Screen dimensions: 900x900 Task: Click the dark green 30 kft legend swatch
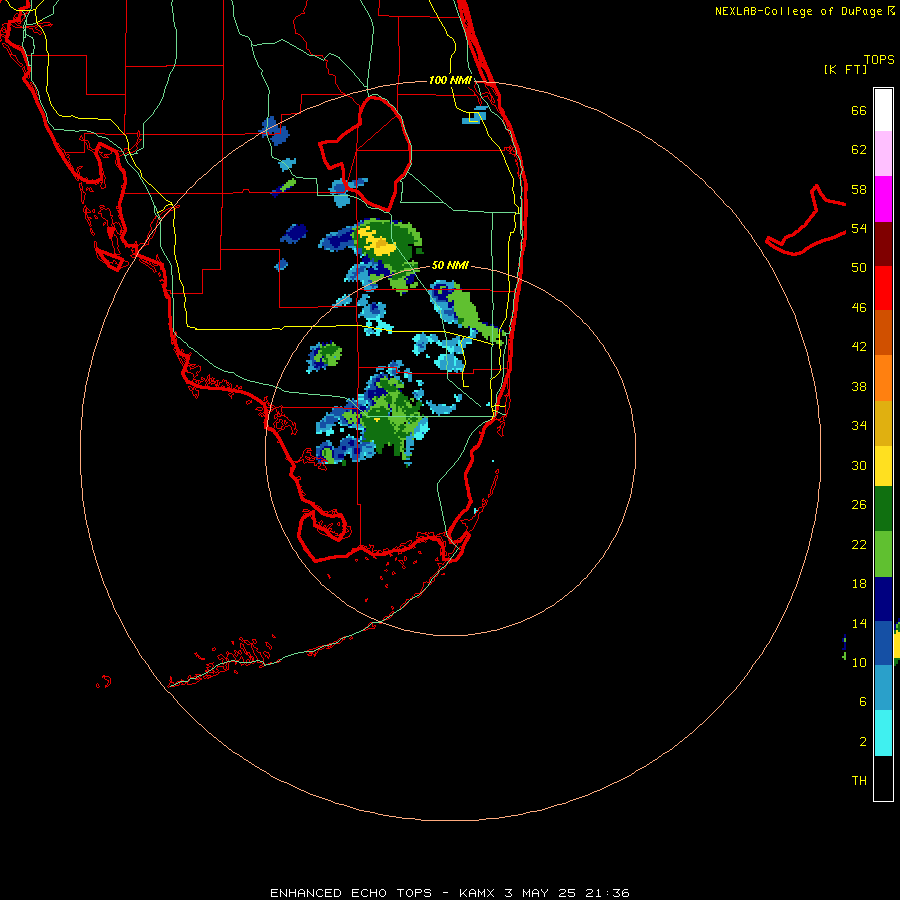pos(883,509)
